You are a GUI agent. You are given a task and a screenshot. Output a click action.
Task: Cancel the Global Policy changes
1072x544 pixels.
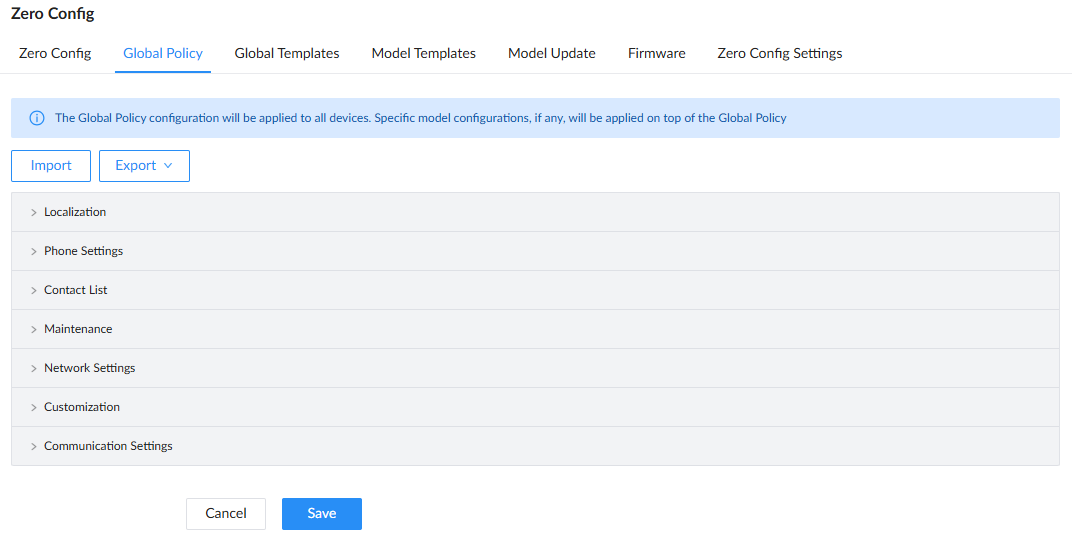pyautogui.click(x=226, y=514)
